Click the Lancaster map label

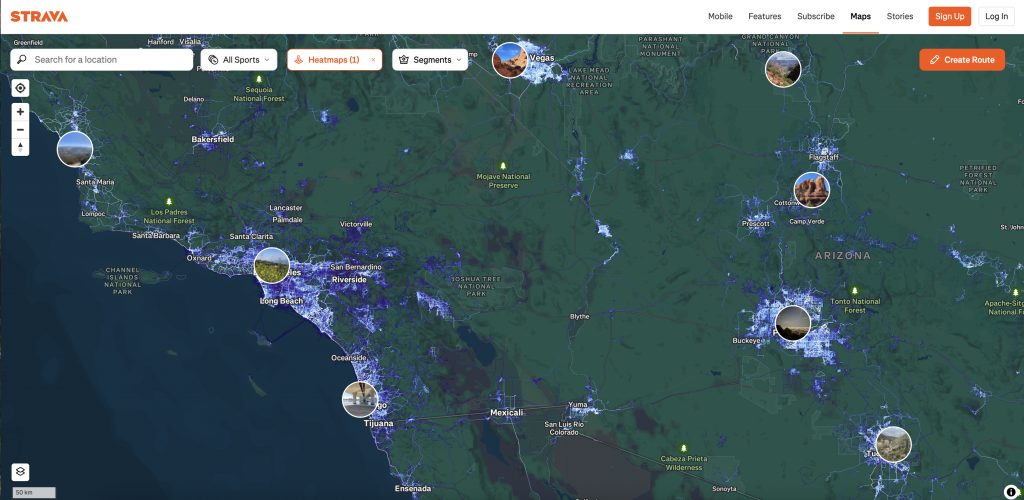[286, 208]
